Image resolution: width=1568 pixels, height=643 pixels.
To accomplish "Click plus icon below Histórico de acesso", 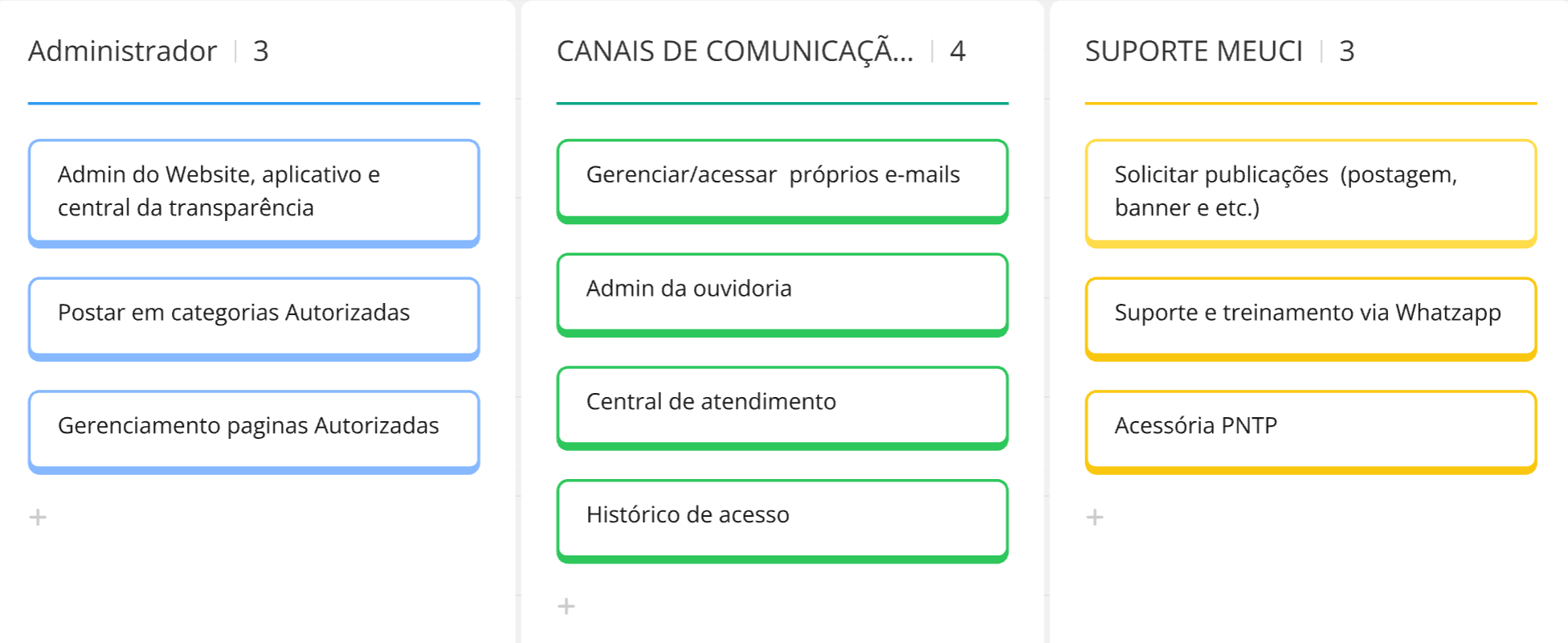I will pos(566,606).
